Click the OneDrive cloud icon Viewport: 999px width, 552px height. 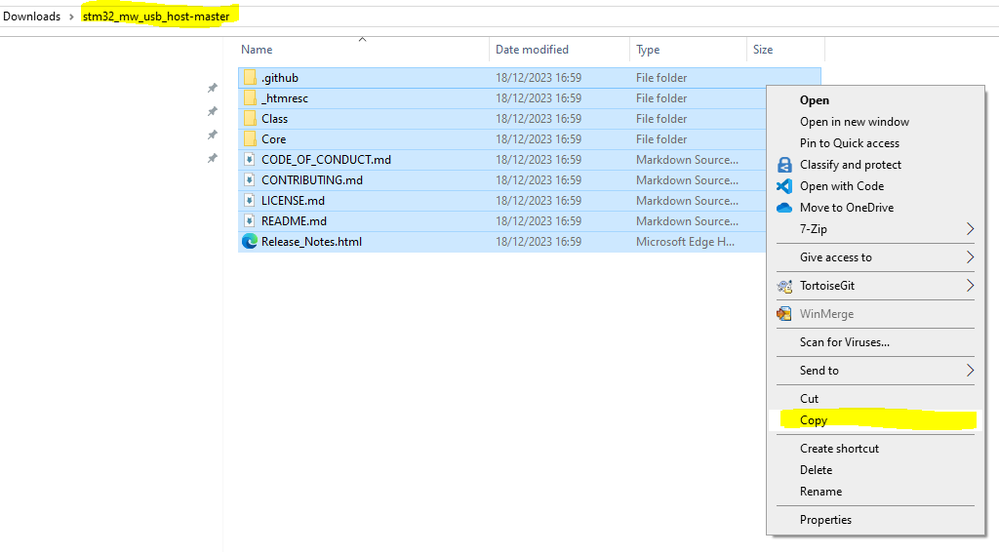(784, 208)
